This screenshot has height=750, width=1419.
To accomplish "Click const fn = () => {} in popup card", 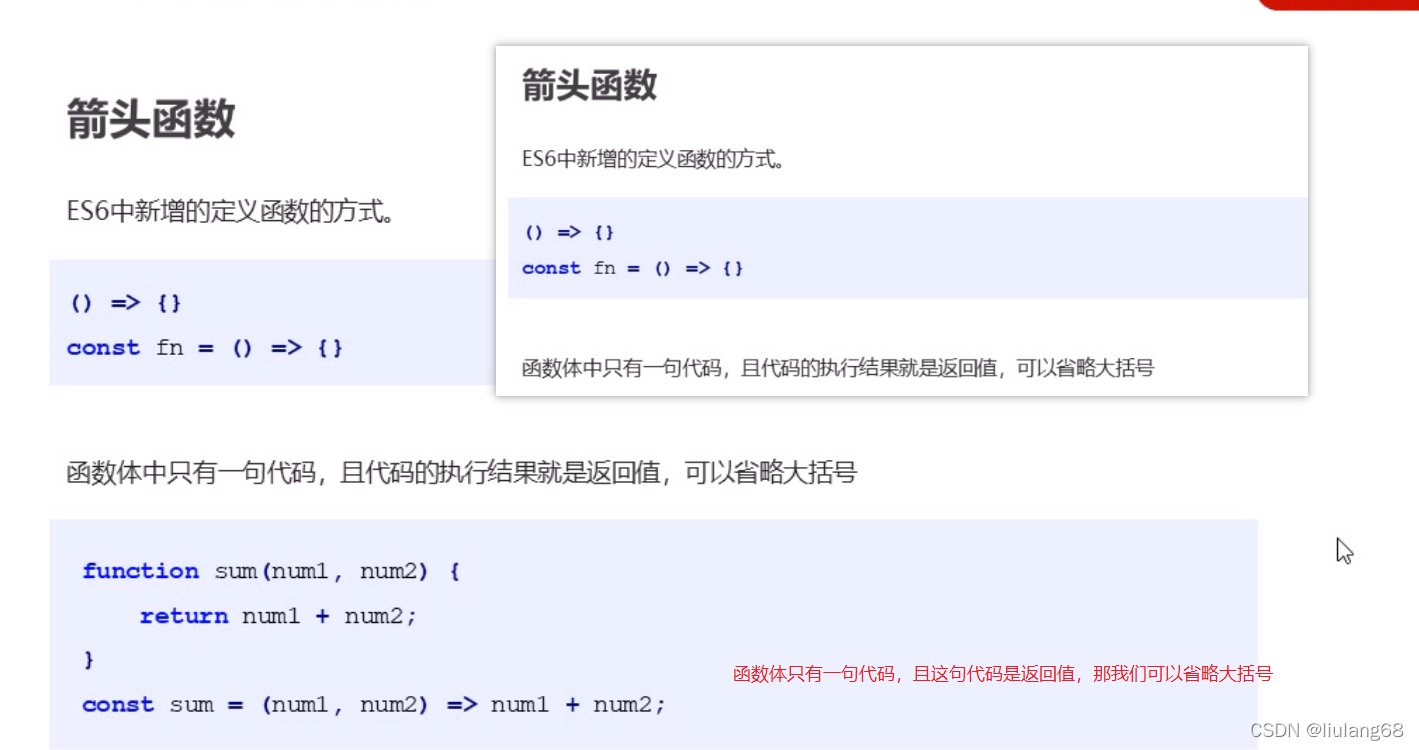I will 633,268.
